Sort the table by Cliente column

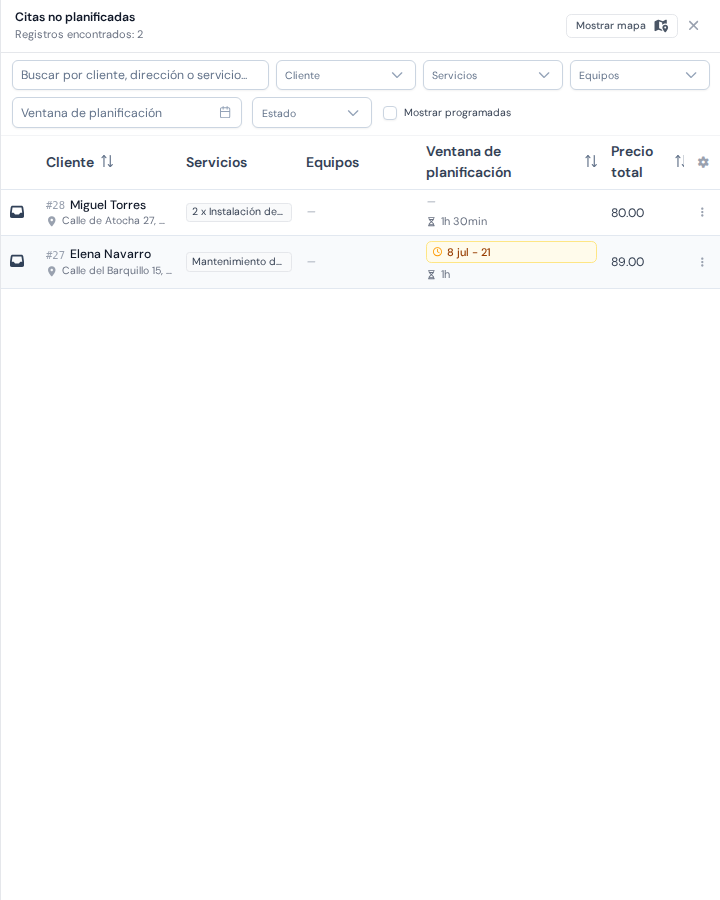107,162
